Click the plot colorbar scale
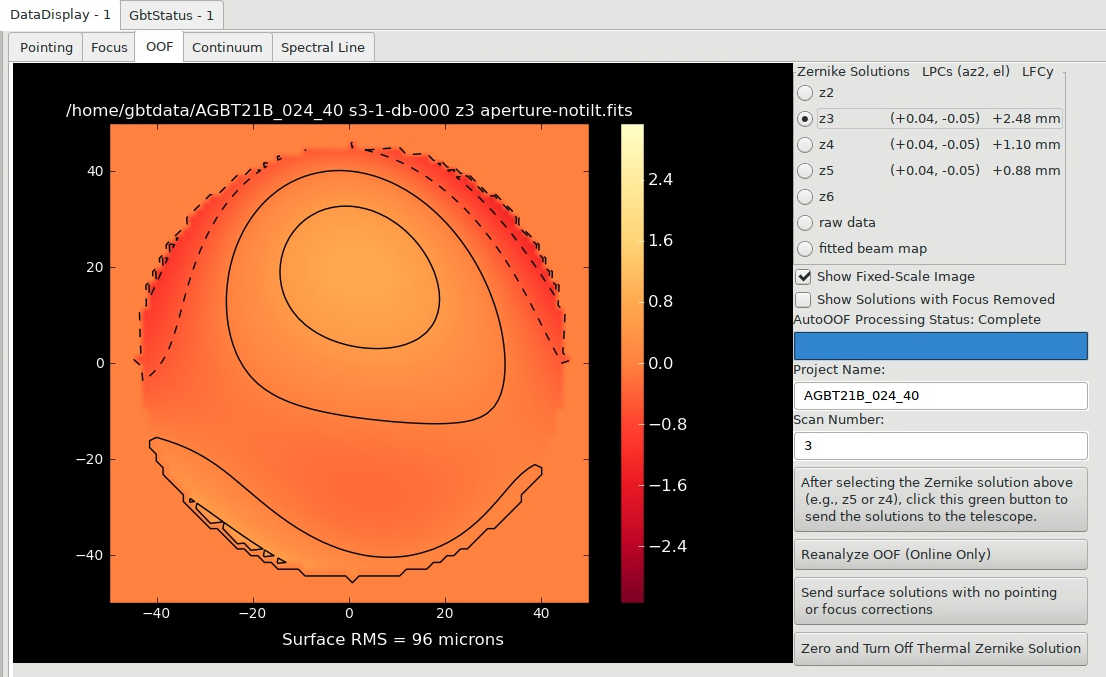Viewport: 1106px width, 677px height. 632,363
